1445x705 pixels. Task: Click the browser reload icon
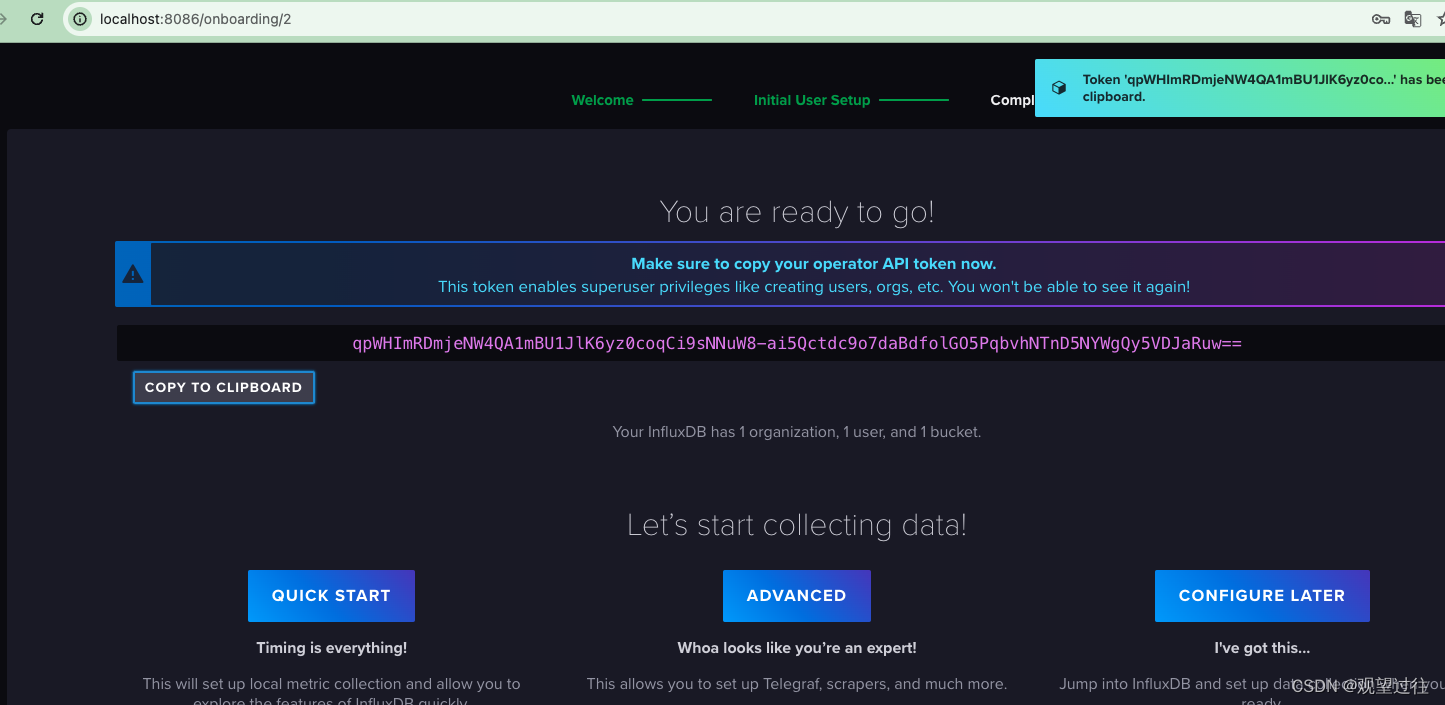coord(37,19)
